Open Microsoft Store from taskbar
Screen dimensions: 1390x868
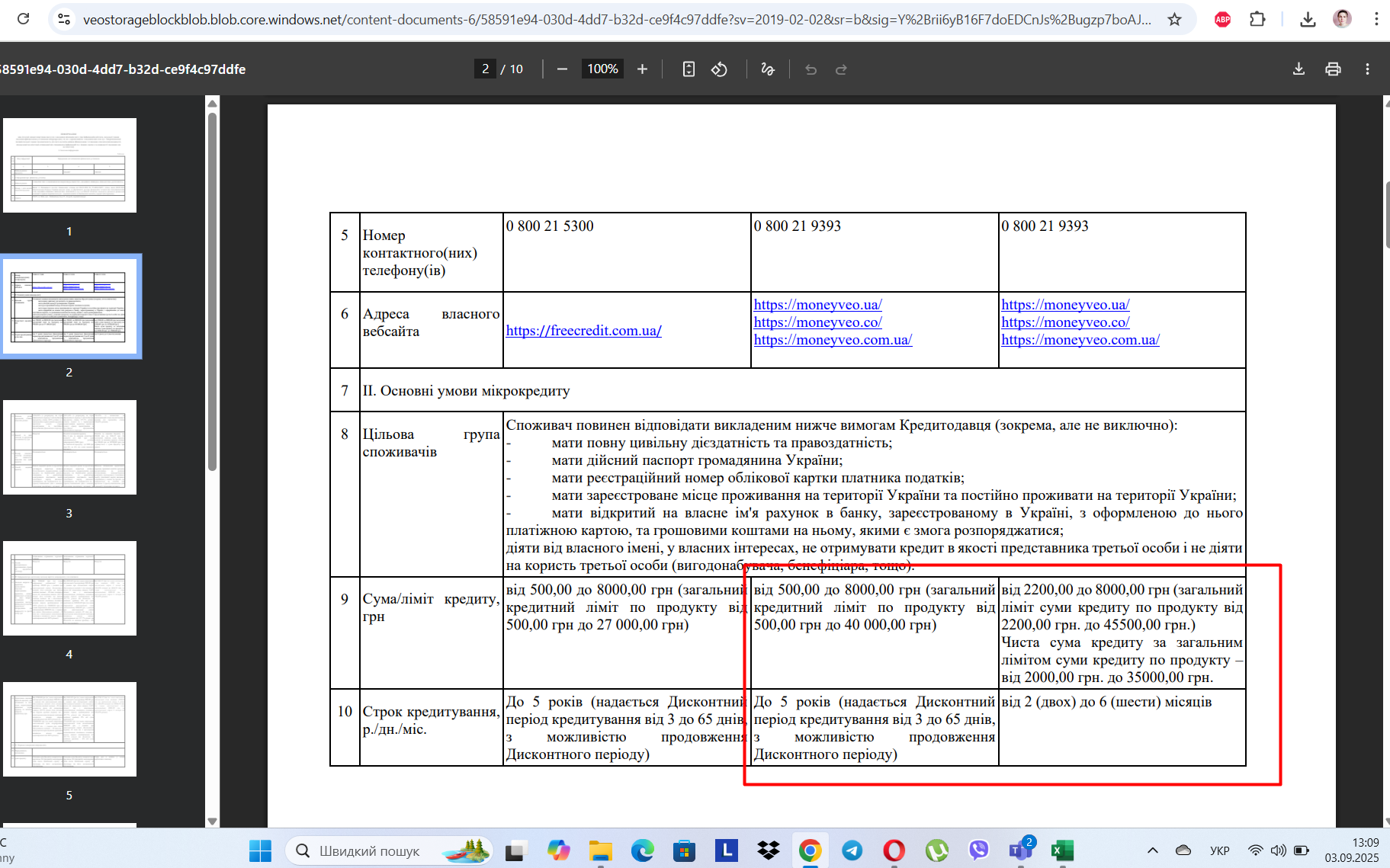[684, 850]
